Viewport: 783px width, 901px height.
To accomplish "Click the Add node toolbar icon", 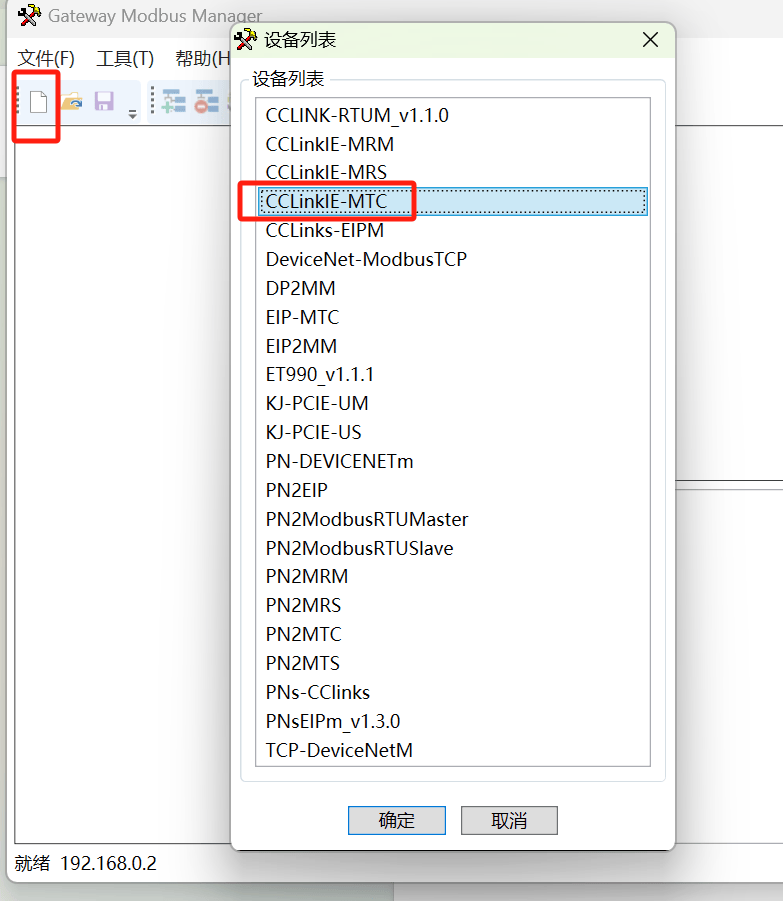I will point(174,102).
